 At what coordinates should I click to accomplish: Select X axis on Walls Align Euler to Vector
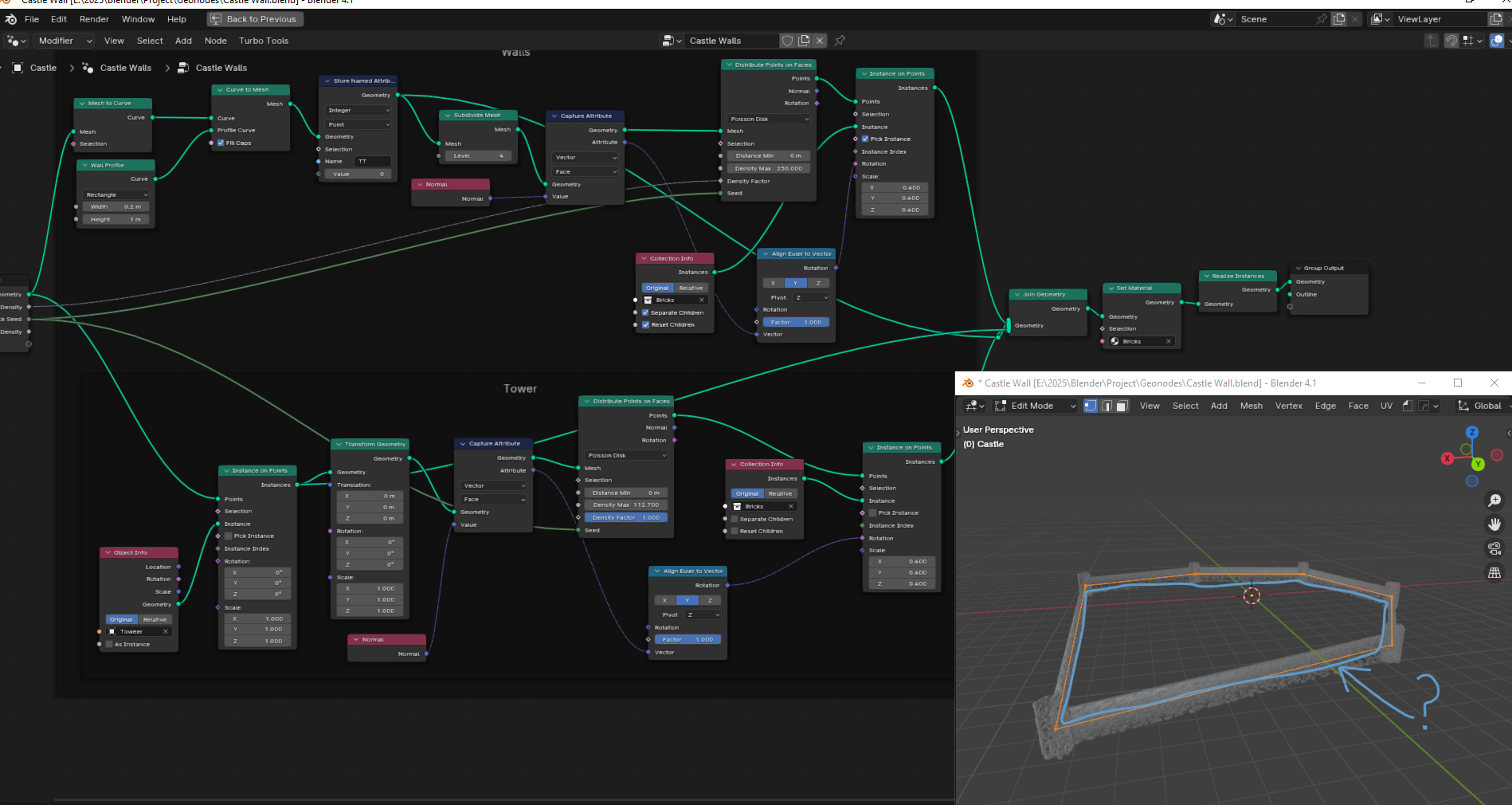(x=773, y=283)
